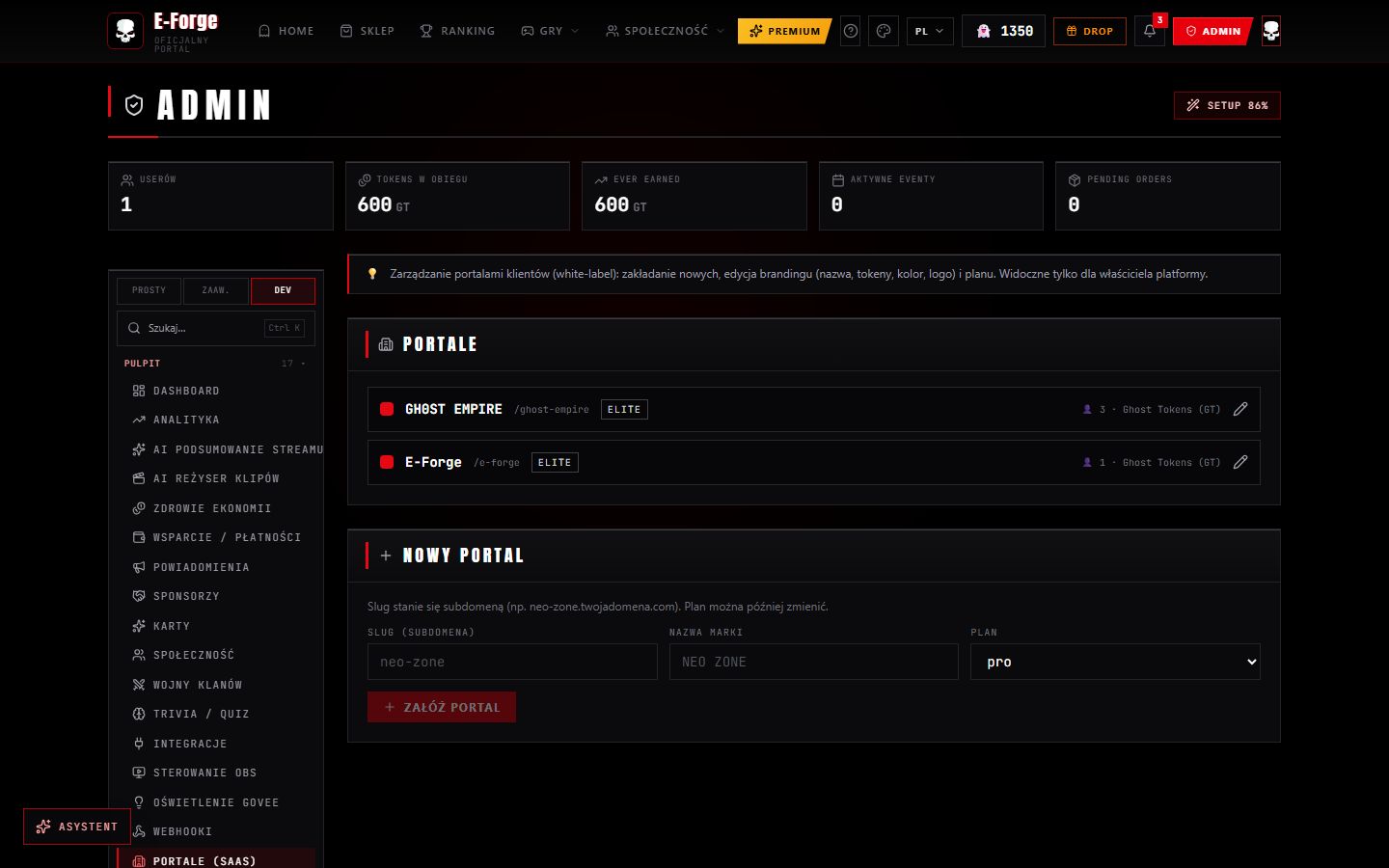1389x868 pixels.
Task: Go to HOME in top navigation
Action: click(286, 31)
